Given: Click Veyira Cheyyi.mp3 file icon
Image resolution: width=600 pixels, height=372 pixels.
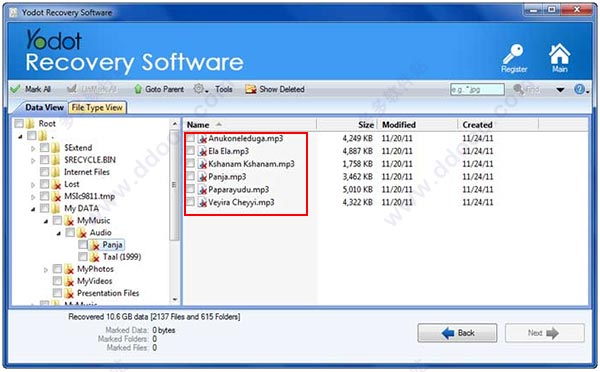Looking at the screenshot, I should [202, 202].
